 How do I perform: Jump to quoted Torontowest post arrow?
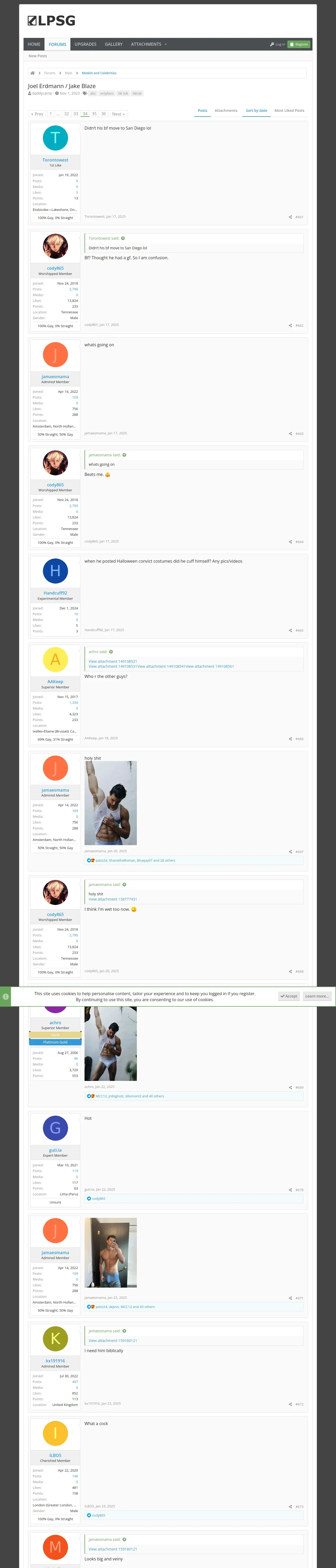click(122, 238)
